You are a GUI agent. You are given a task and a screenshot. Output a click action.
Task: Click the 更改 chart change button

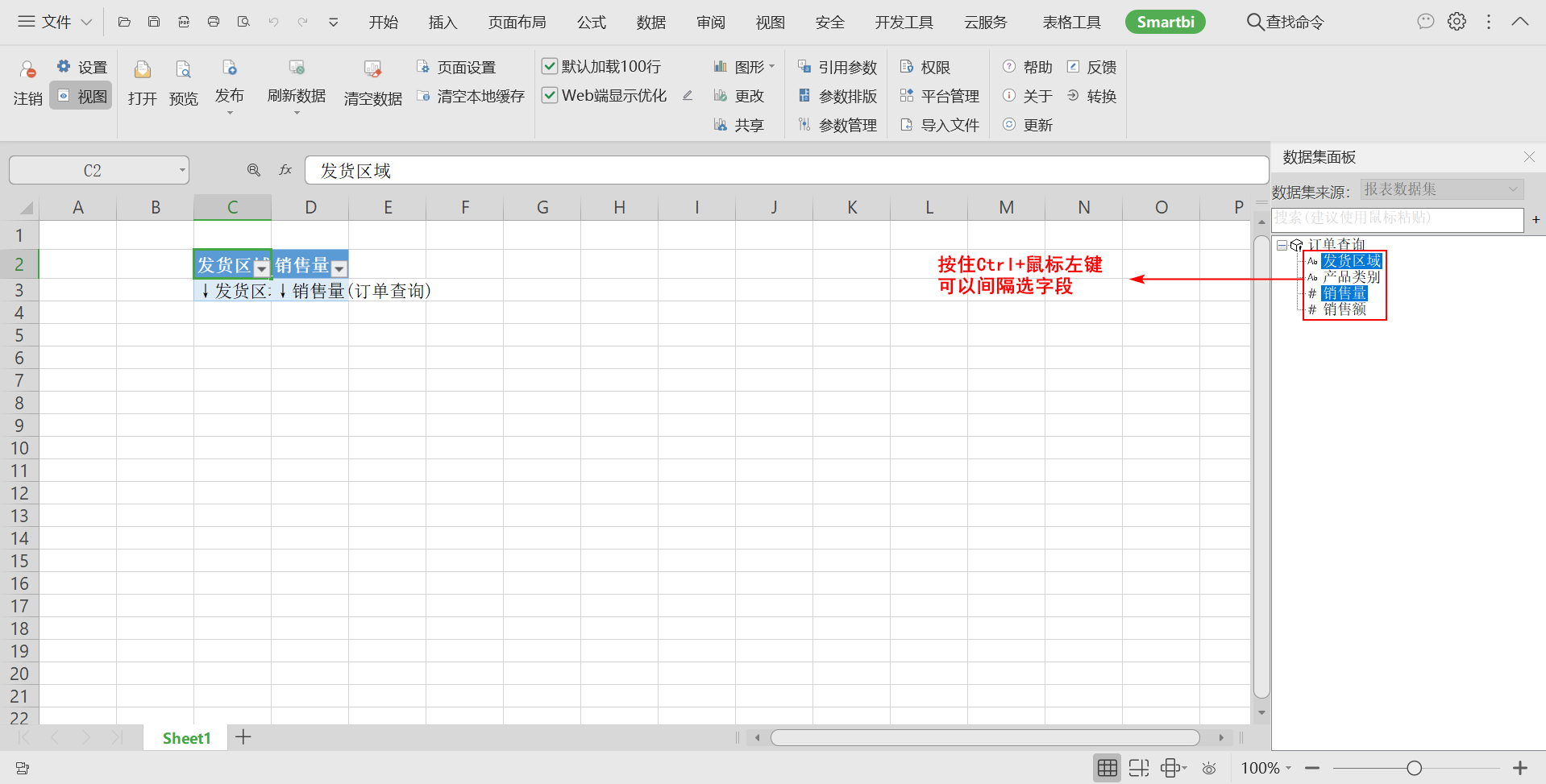pos(738,96)
